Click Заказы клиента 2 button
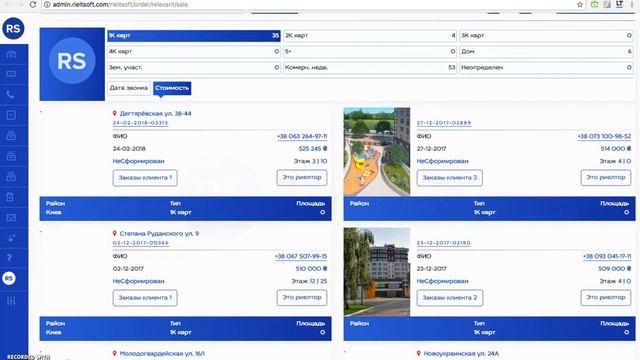The width and height of the screenshot is (640, 360). click(x=449, y=298)
